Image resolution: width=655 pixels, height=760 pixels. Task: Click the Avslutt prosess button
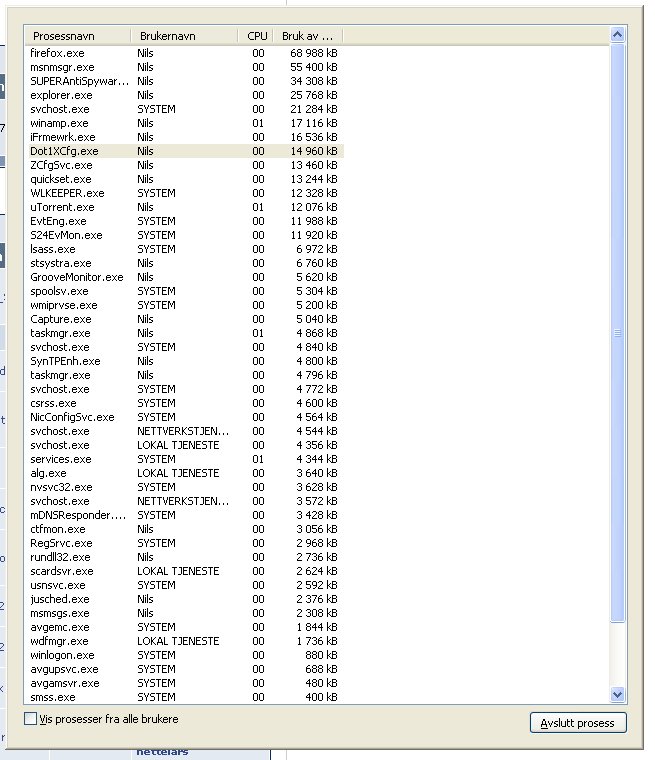(578, 723)
